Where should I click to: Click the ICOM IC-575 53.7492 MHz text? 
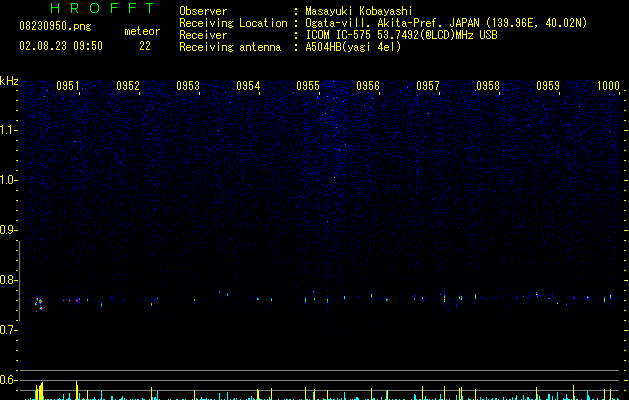point(401,35)
